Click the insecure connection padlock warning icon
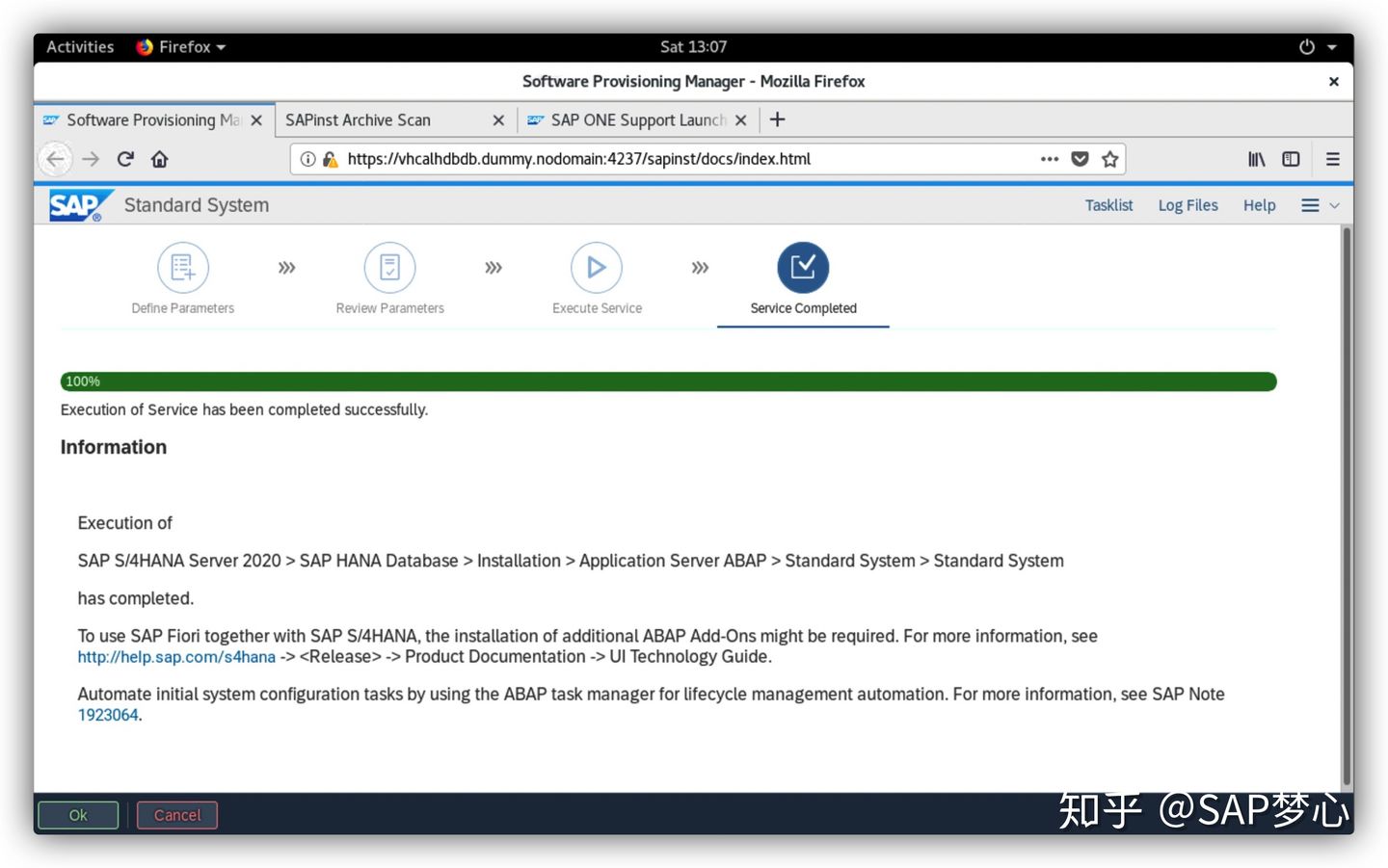The width and height of the screenshot is (1388, 868). click(x=330, y=159)
